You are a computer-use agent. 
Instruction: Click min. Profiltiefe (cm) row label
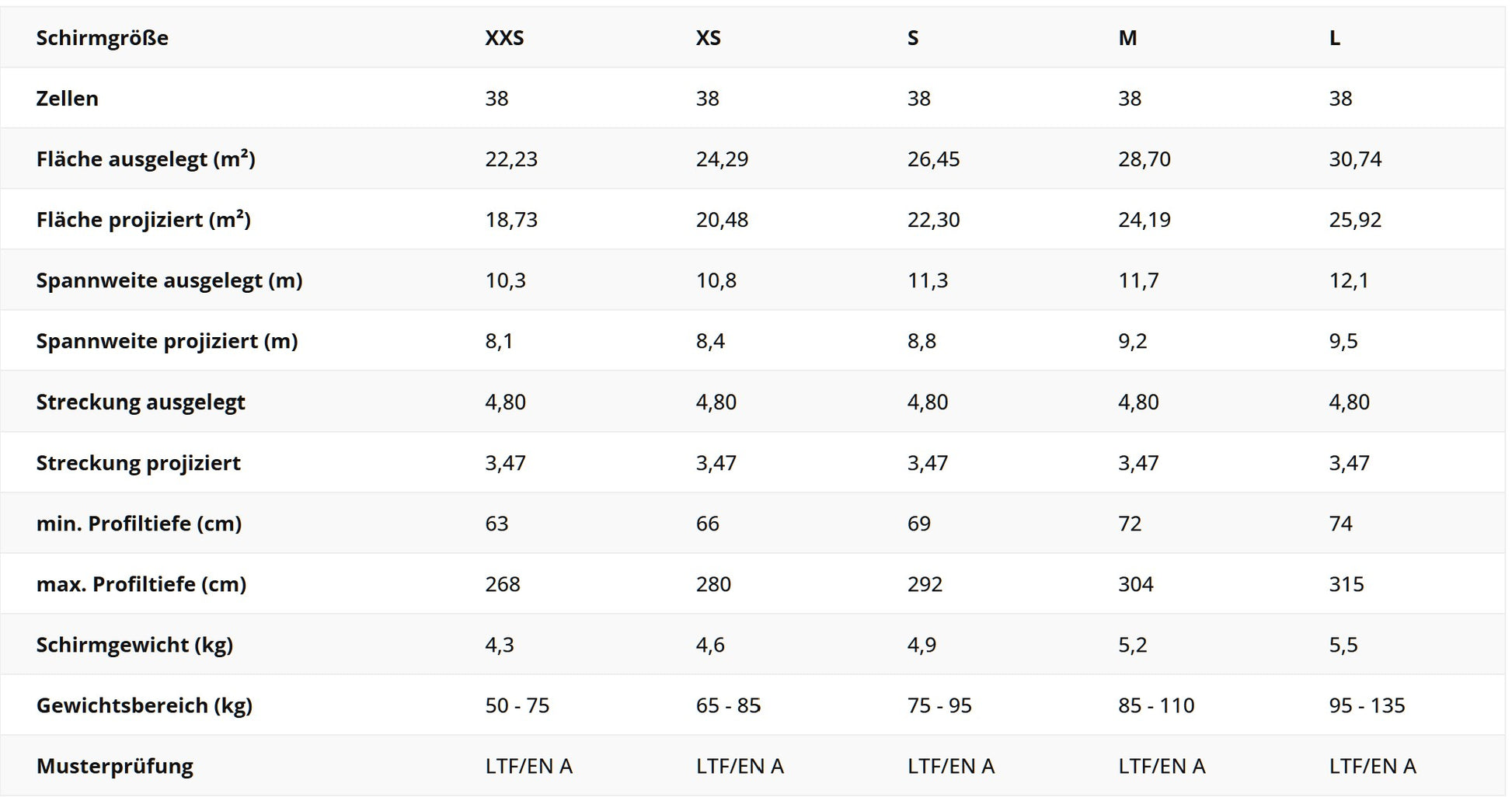tap(138, 524)
